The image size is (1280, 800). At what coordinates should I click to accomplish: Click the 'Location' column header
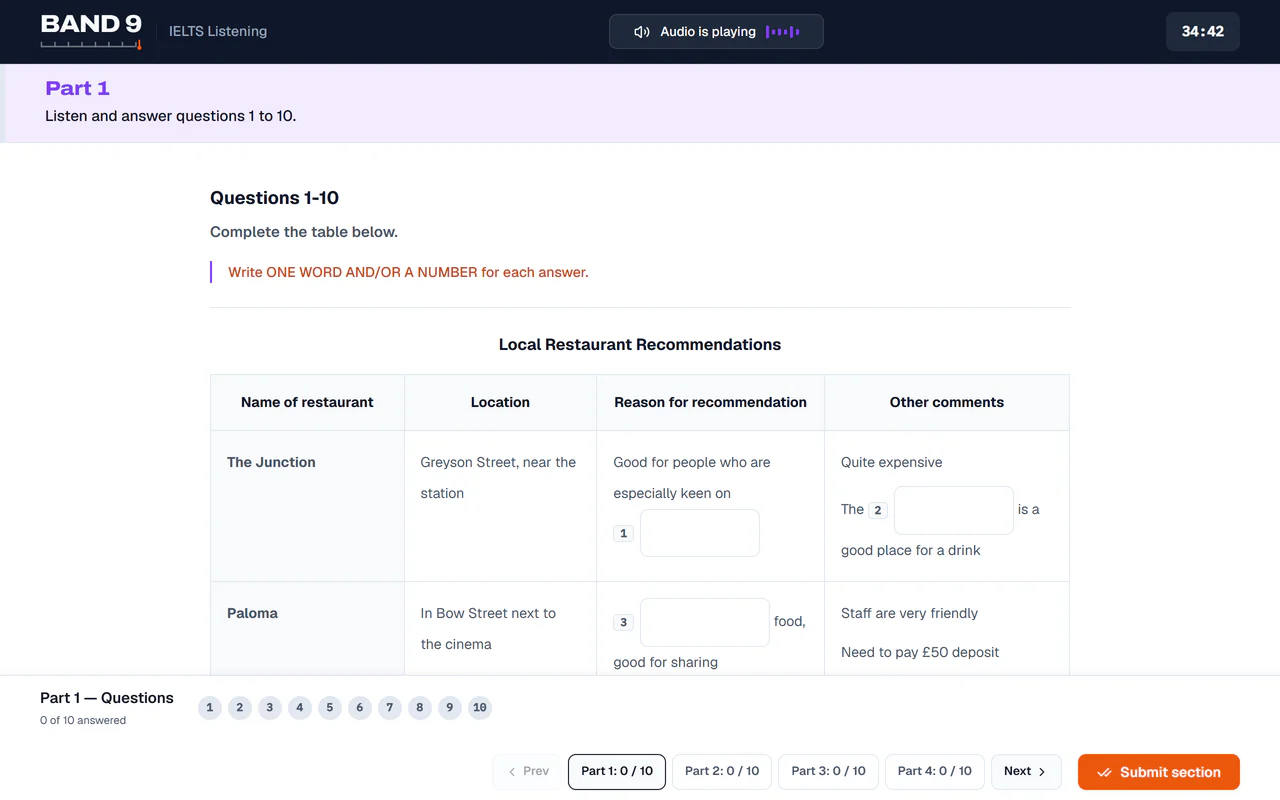click(500, 403)
